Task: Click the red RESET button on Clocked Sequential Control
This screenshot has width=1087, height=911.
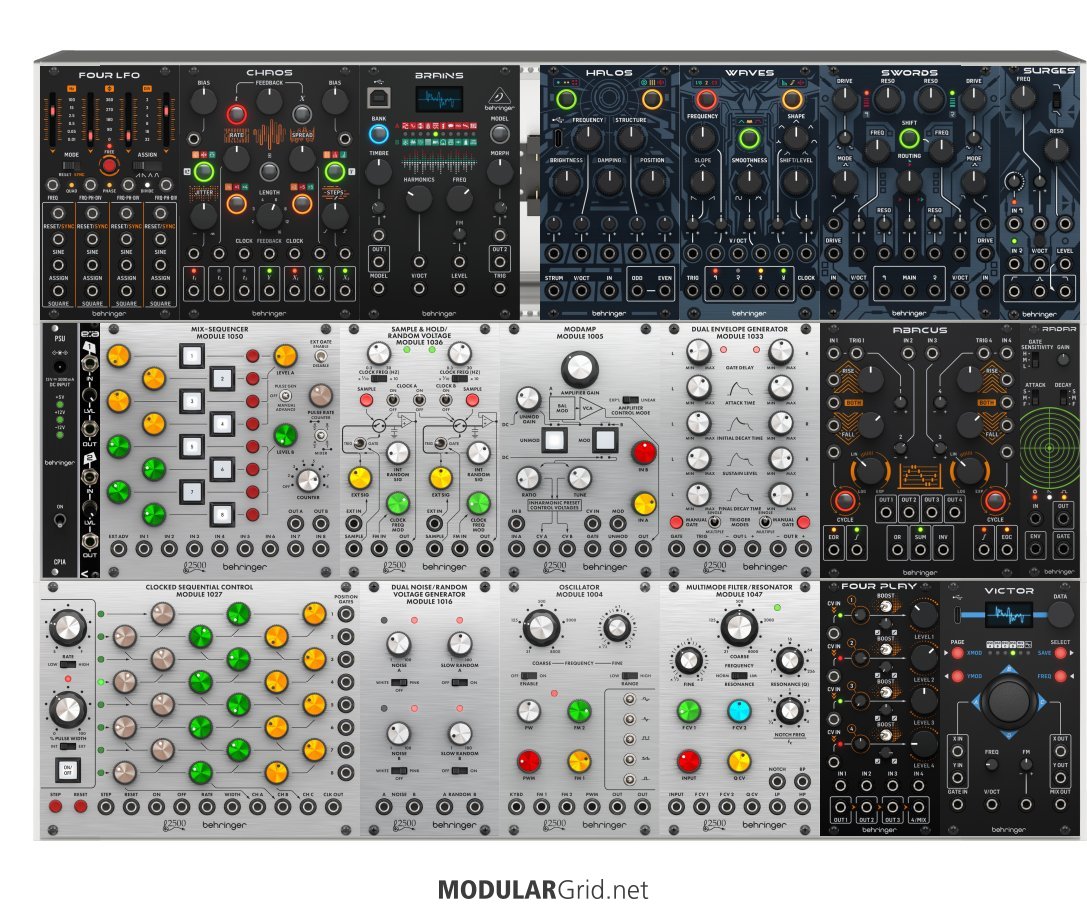Action: (x=80, y=806)
